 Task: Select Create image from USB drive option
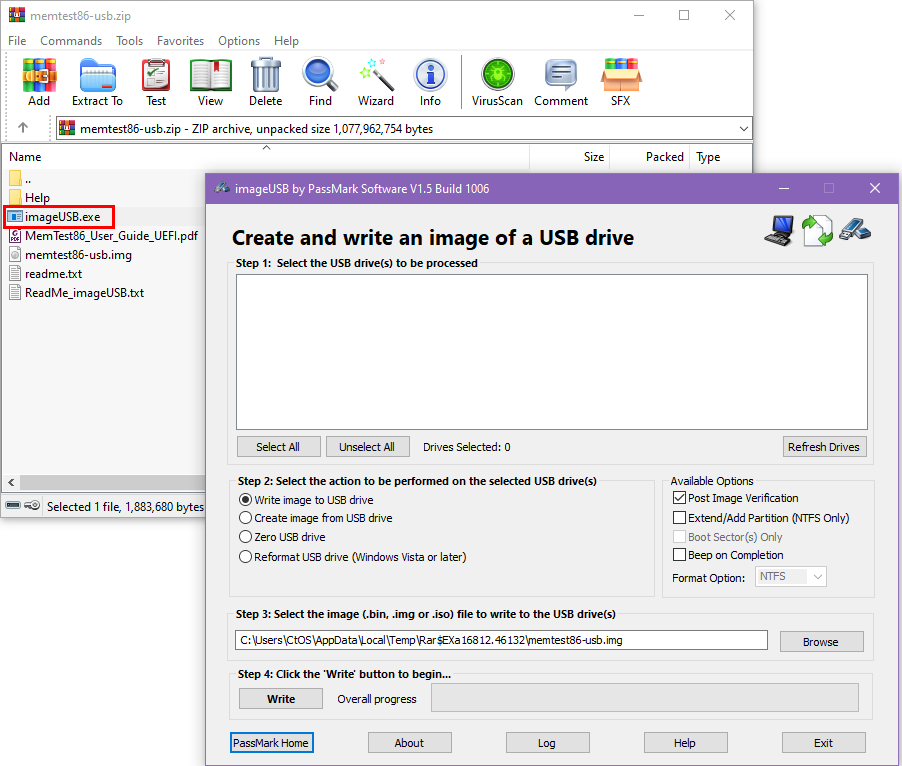316,518
